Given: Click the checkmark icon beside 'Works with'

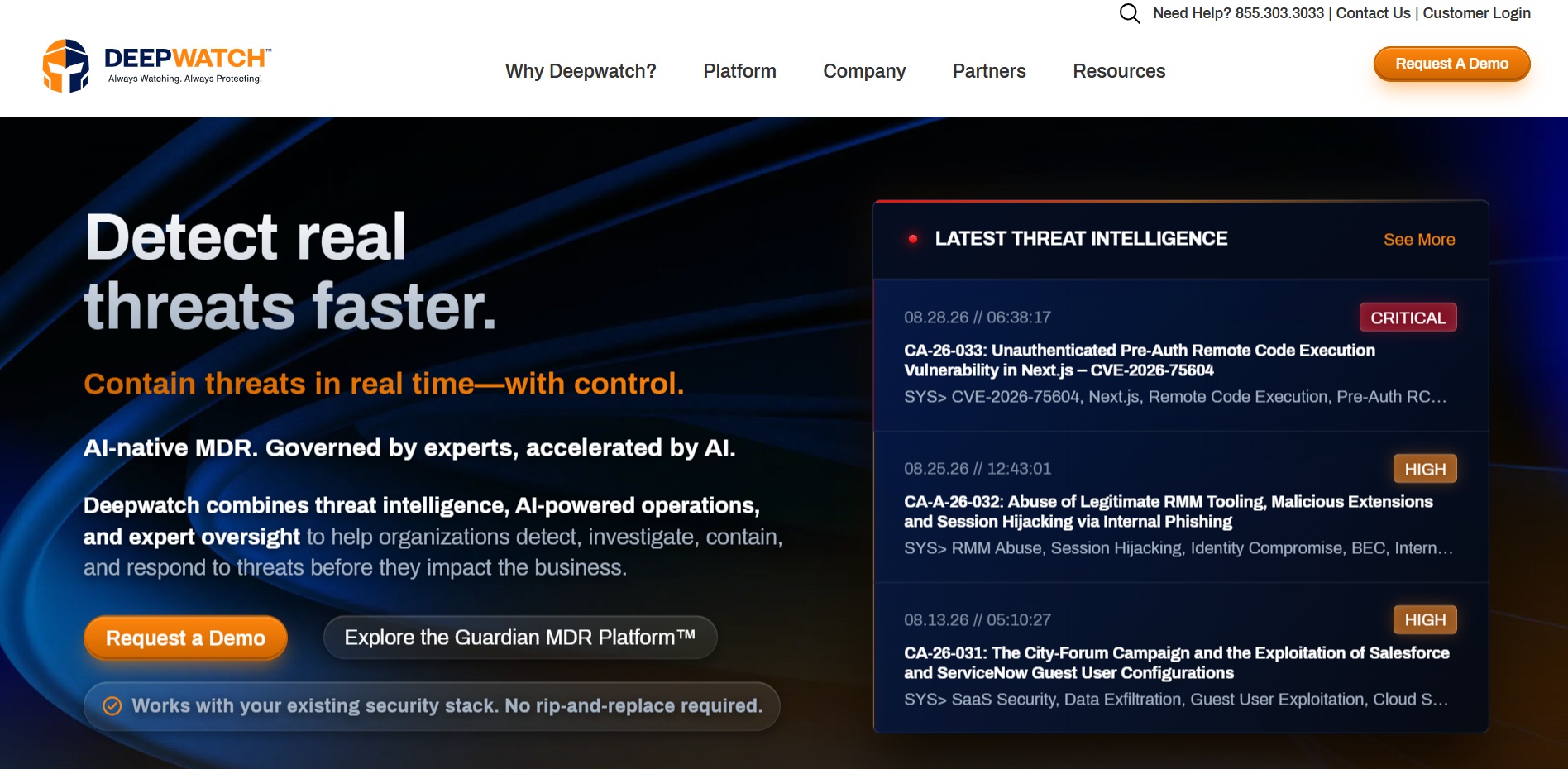Looking at the screenshot, I should click(x=112, y=705).
